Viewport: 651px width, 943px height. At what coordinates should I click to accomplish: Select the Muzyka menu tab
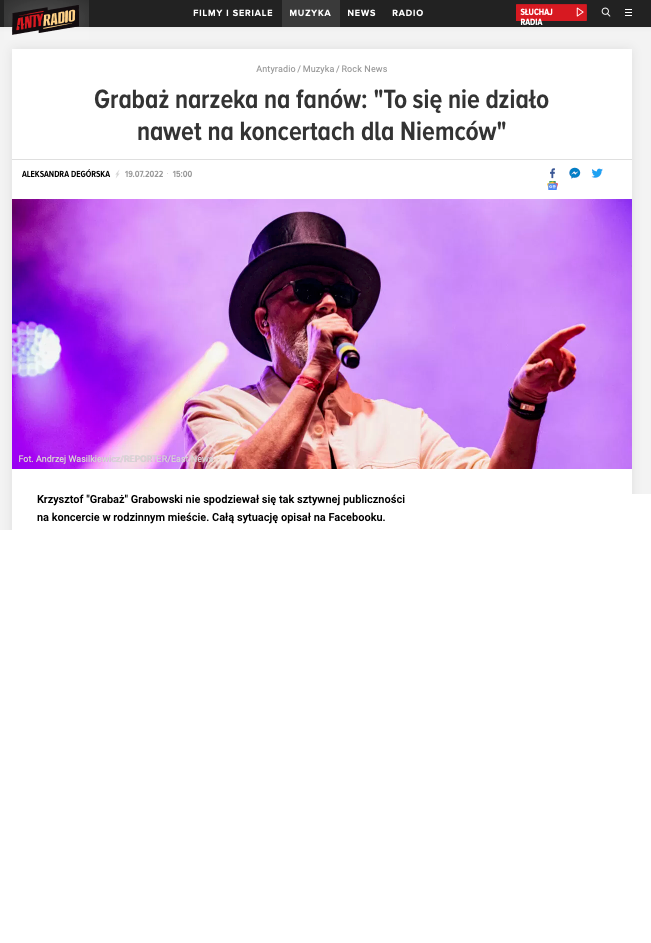[310, 13]
